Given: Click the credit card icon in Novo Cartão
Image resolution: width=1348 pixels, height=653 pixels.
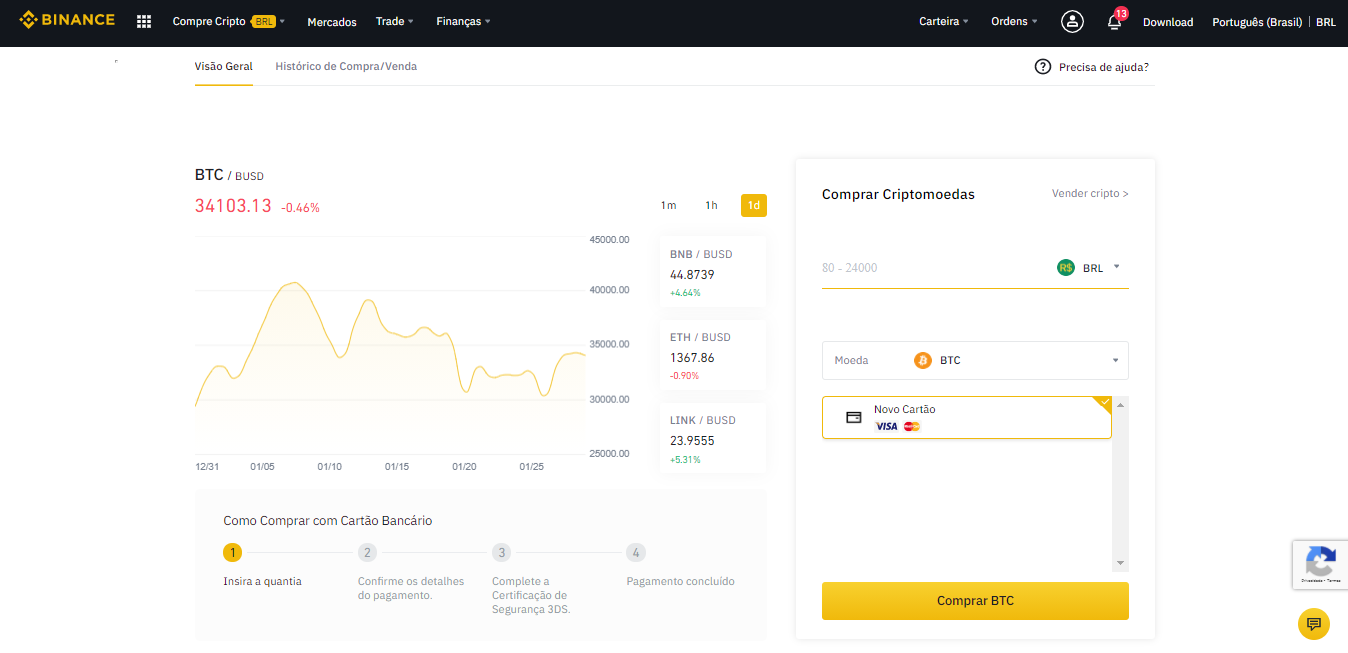Looking at the screenshot, I should pos(854,418).
